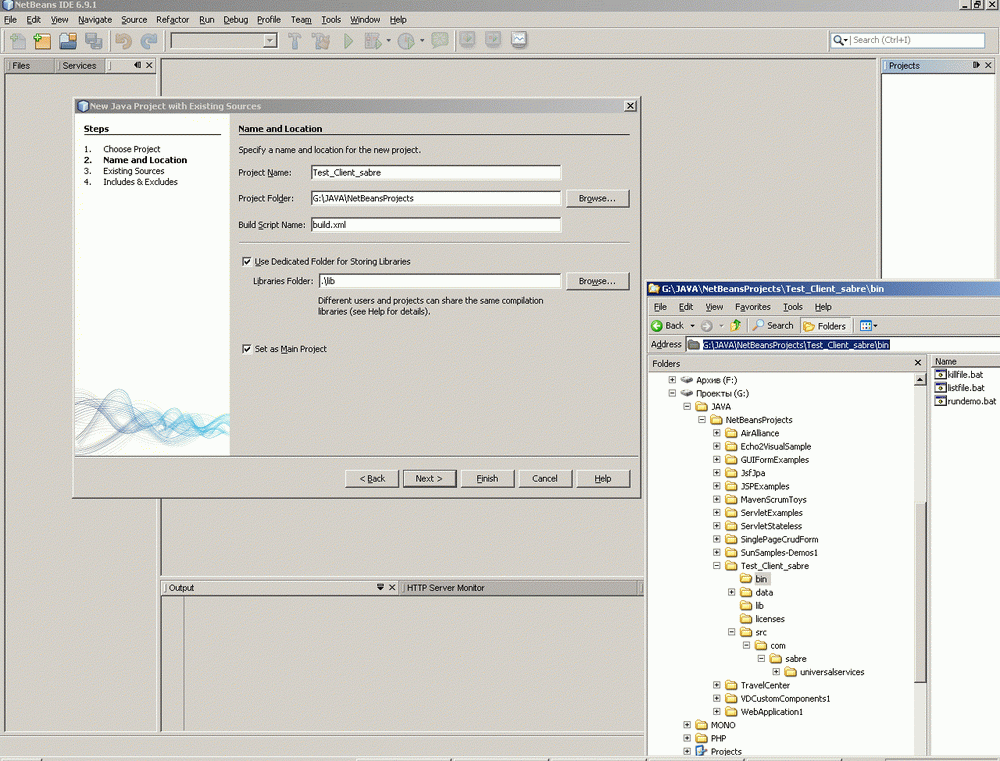Expand the AirAlliance folder node
Image resolution: width=1000 pixels, height=761 pixels.
pyautogui.click(x=717, y=433)
